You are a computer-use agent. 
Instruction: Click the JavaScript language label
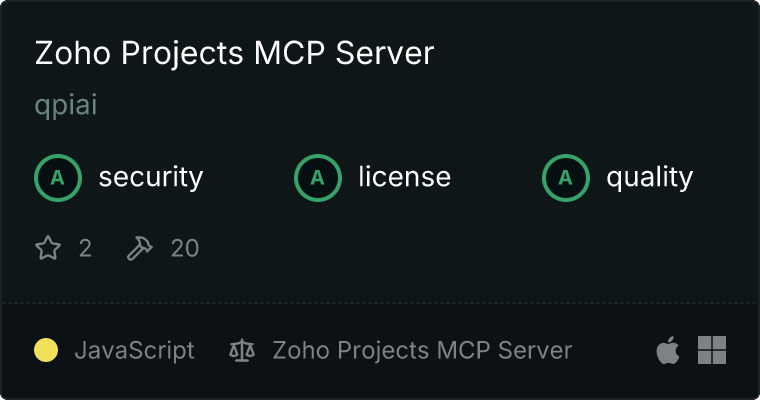click(x=134, y=350)
